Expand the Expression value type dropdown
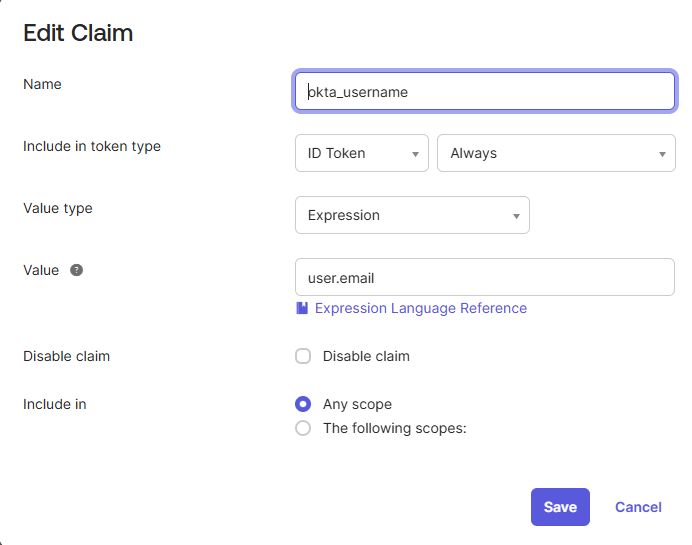The height and width of the screenshot is (545, 692). pyautogui.click(x=412, y=215)
